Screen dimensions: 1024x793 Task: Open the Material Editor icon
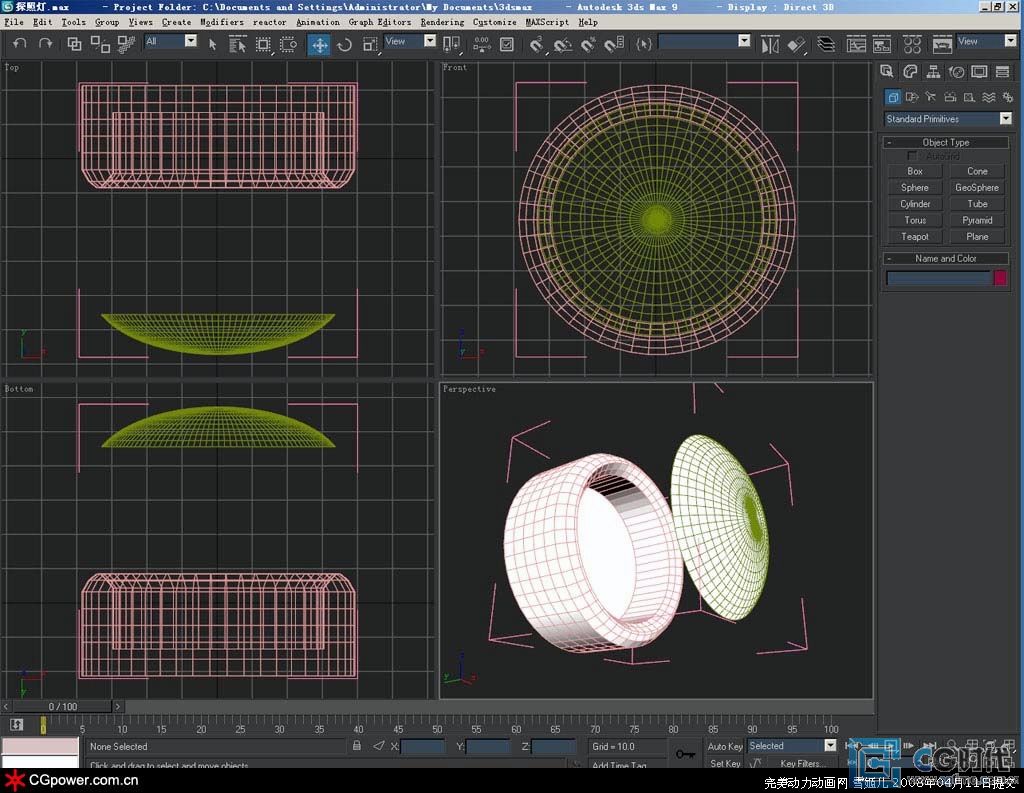(x=912, y=44)
